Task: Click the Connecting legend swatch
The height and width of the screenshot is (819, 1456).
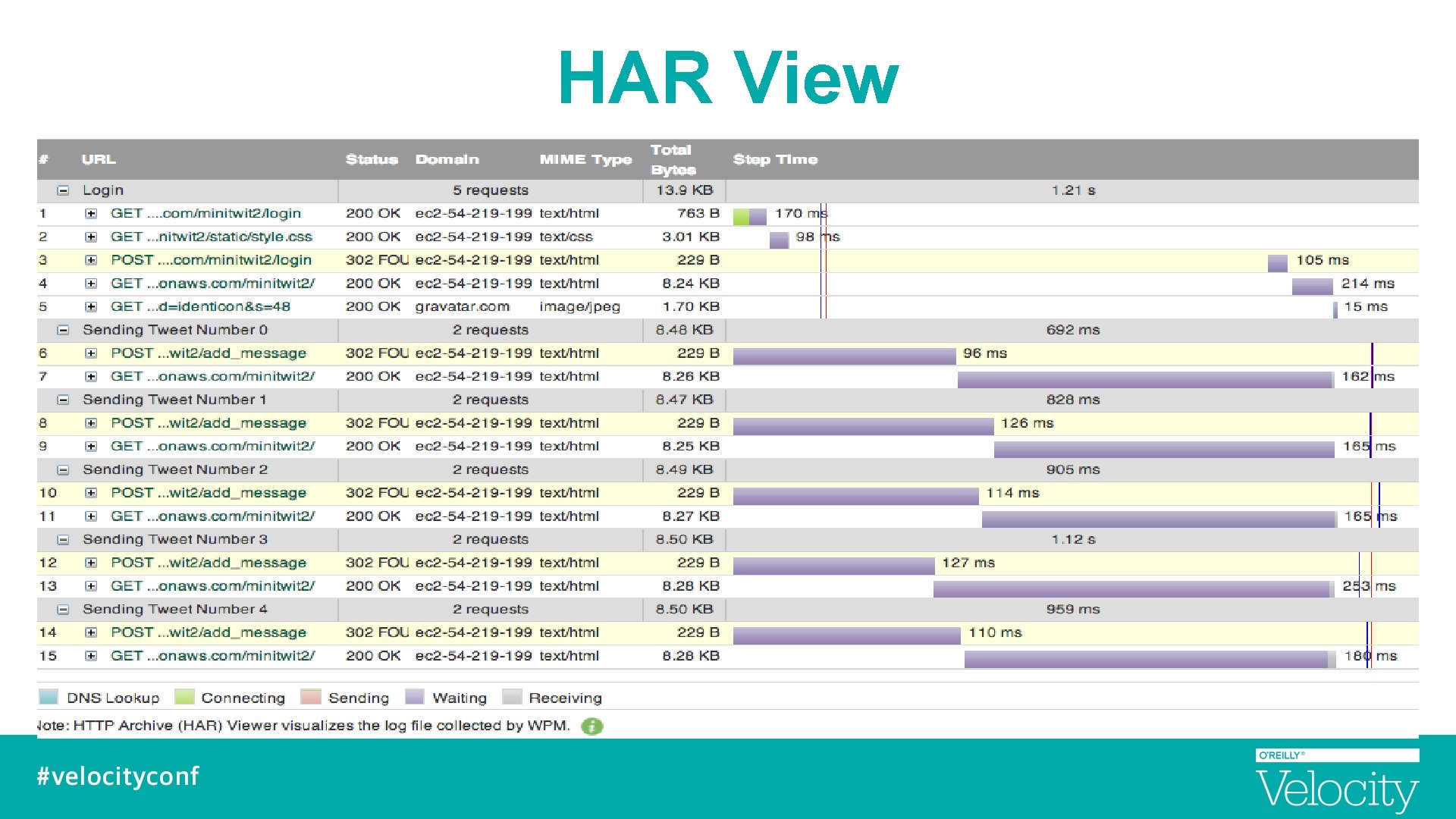Action: (x=184, y=697)
